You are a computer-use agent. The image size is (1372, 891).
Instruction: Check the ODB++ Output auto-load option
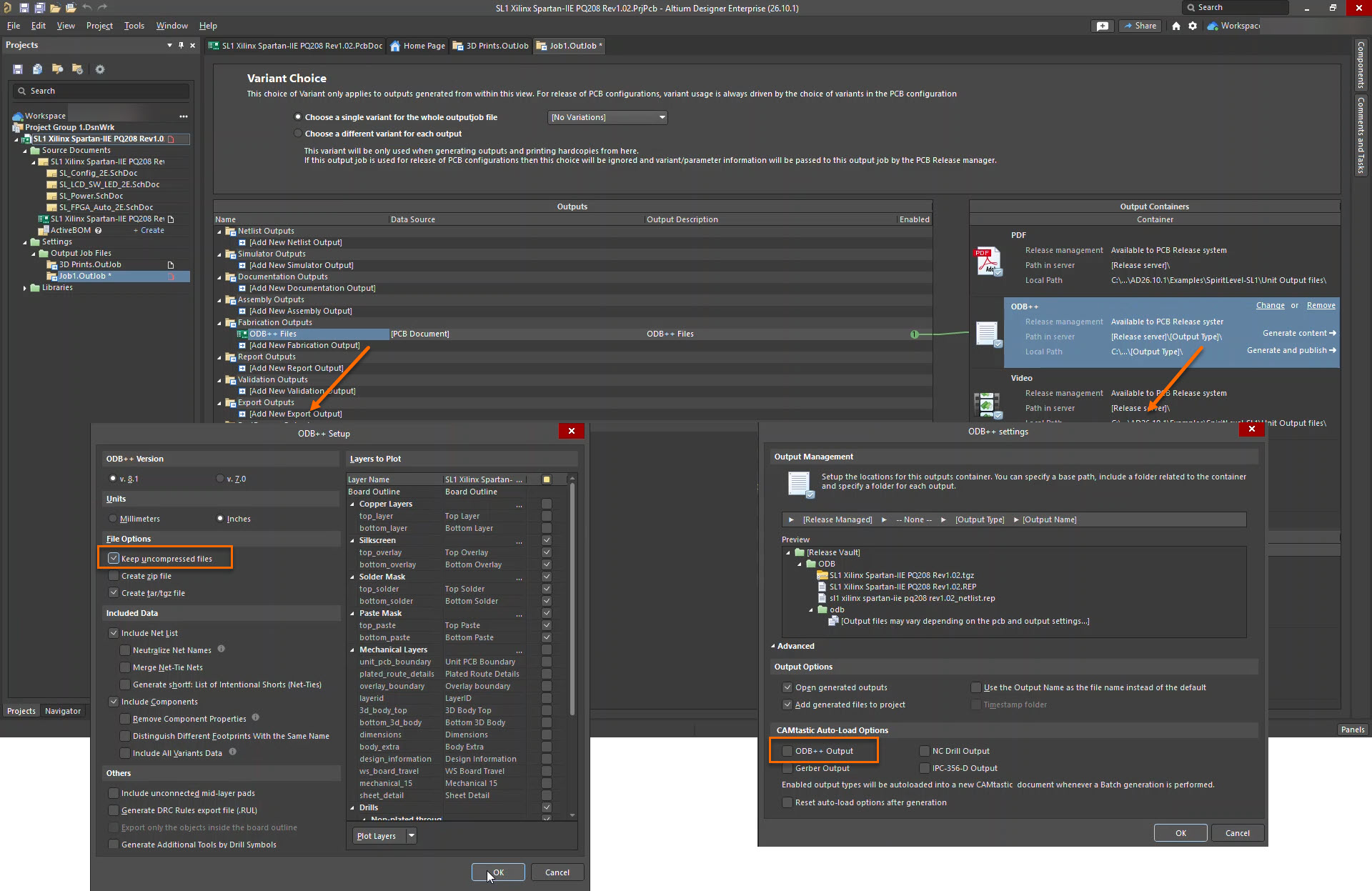tap(787, 751)
